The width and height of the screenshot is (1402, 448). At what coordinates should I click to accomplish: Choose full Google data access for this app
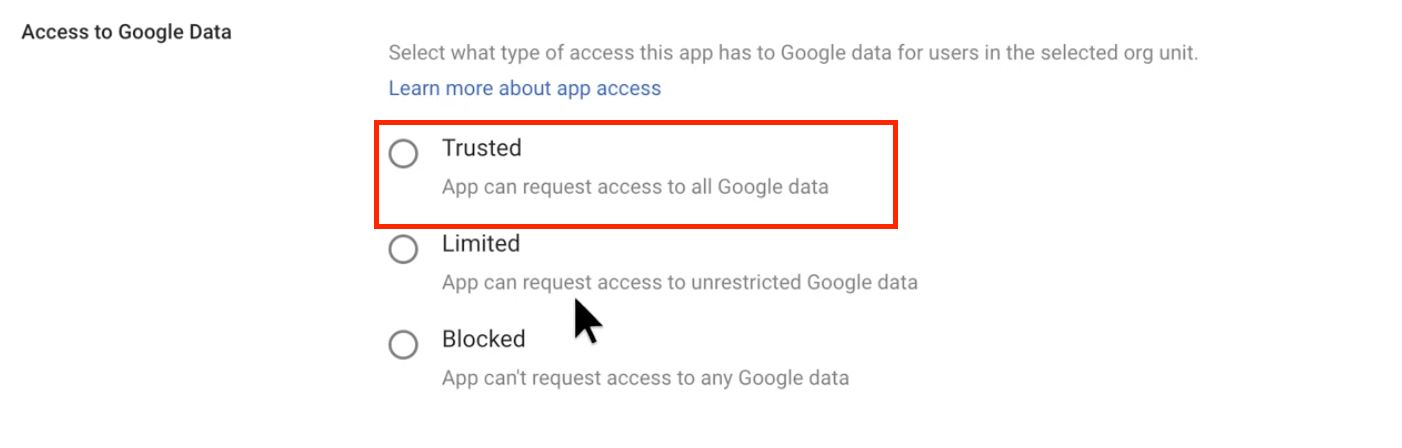[403, 154]
